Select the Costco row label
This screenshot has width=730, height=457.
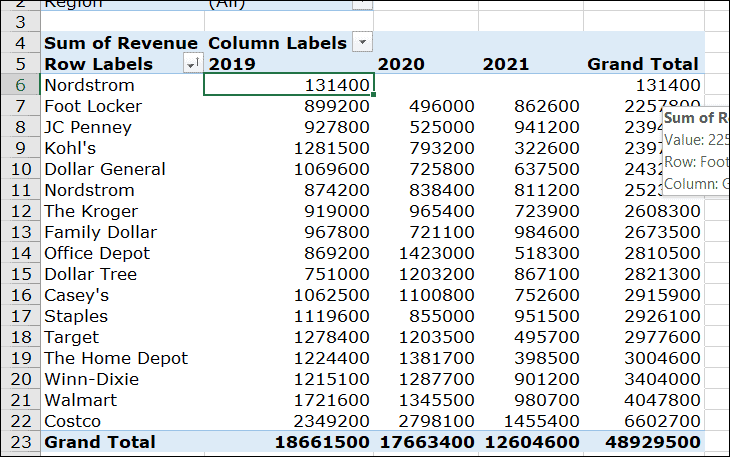click(72, 421)
